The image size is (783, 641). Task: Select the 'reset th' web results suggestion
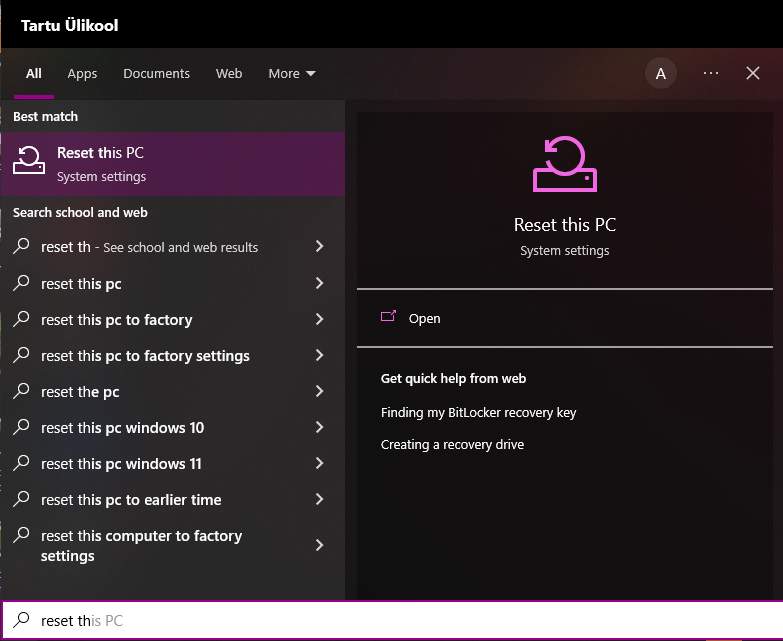coord(173,247)
